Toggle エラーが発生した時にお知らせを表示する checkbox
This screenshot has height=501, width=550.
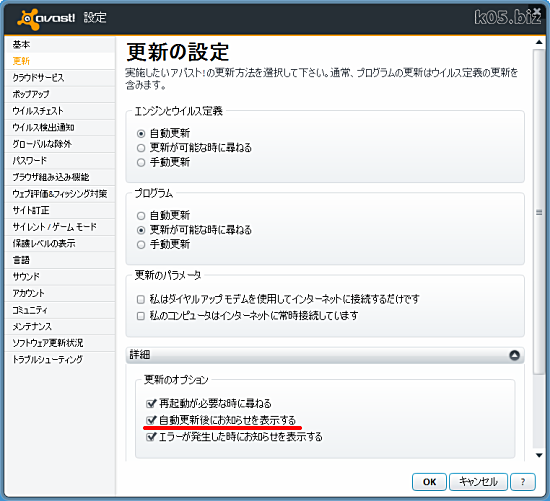pos(151,437)
